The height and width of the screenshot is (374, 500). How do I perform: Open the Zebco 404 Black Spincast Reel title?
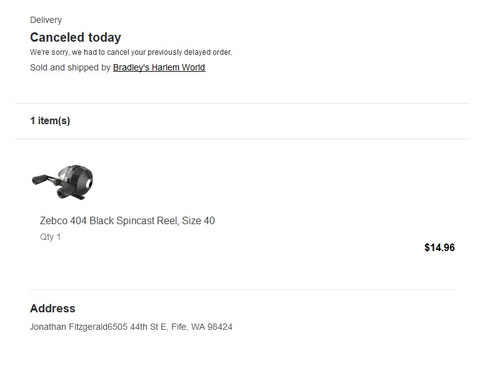127,221
